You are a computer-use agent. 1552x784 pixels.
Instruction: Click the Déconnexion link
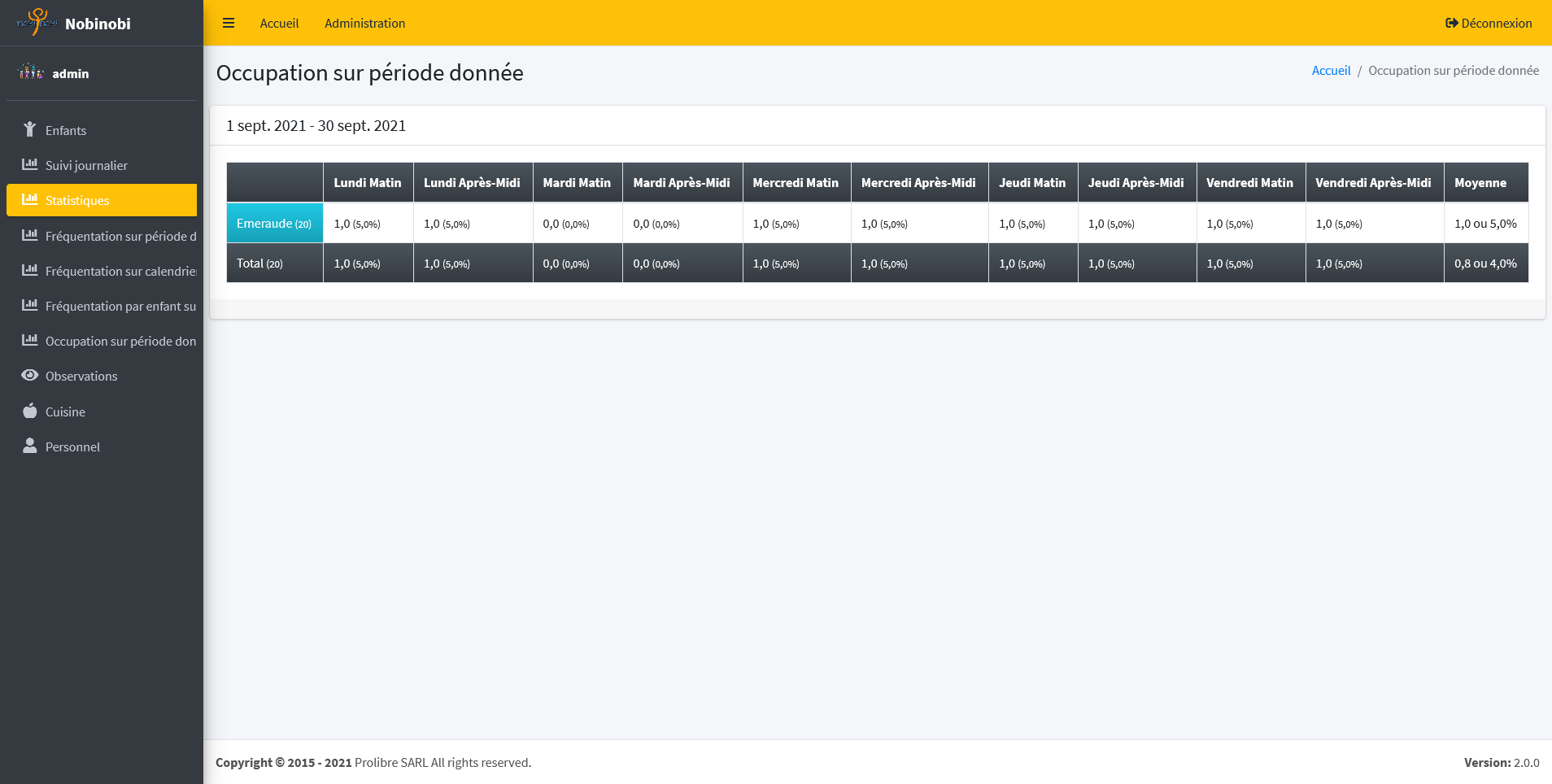pos(1489,23)
